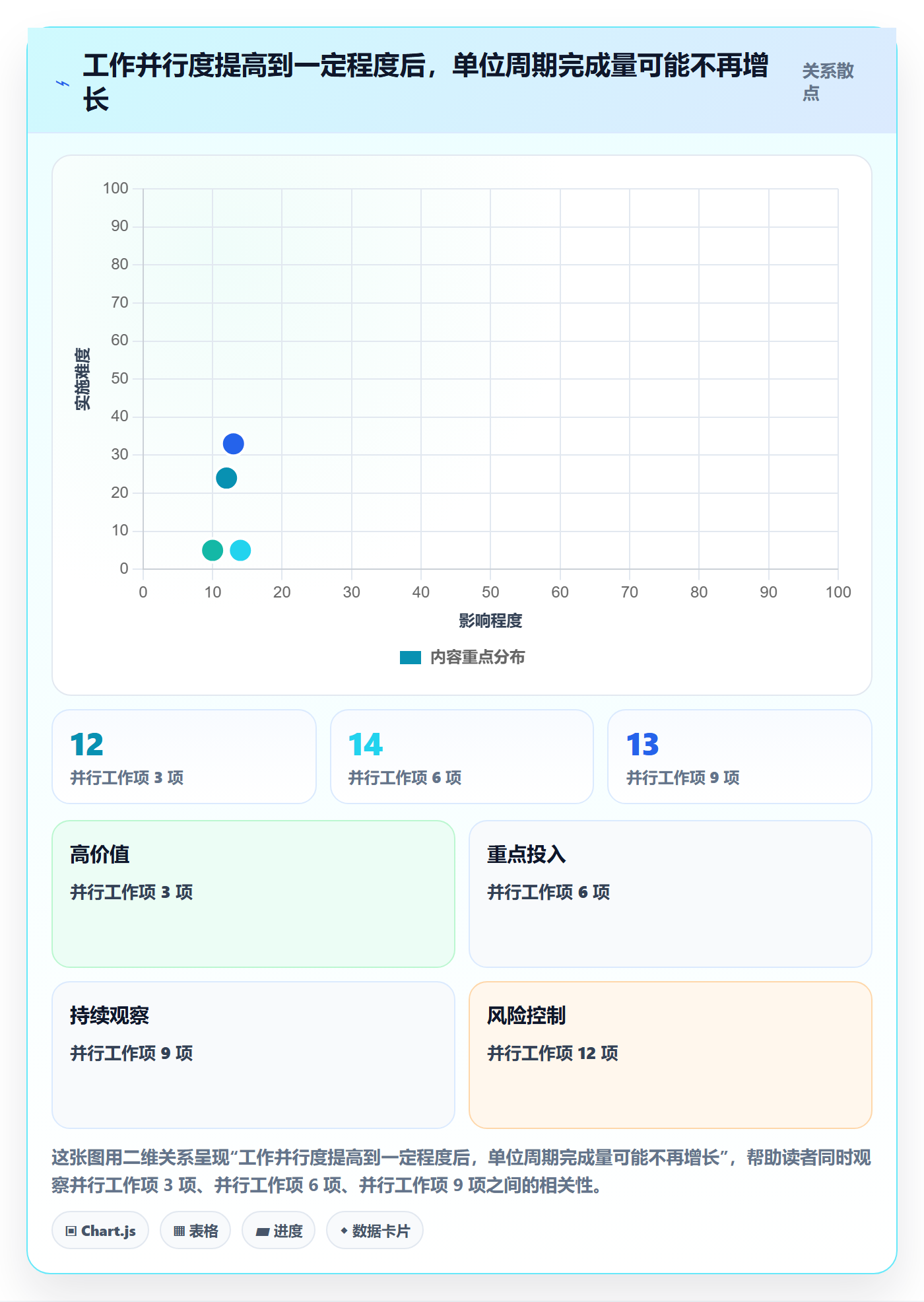Click the 关系散点 label in header

[x=828, y=82]
